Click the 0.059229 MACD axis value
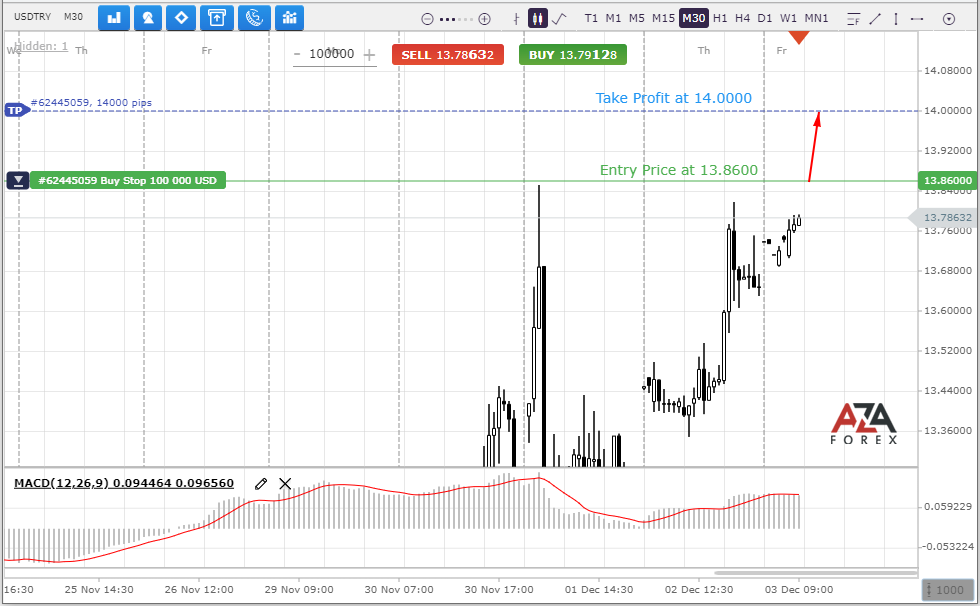The height and width of the screenshot is (606, 980). tap(948, 507)
